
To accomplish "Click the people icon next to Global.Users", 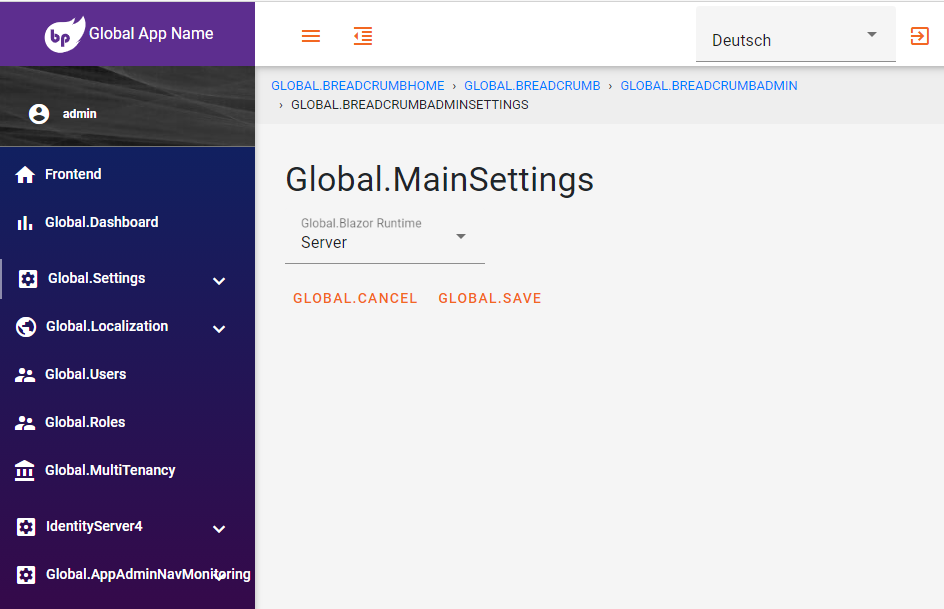I will coord(25,374).
